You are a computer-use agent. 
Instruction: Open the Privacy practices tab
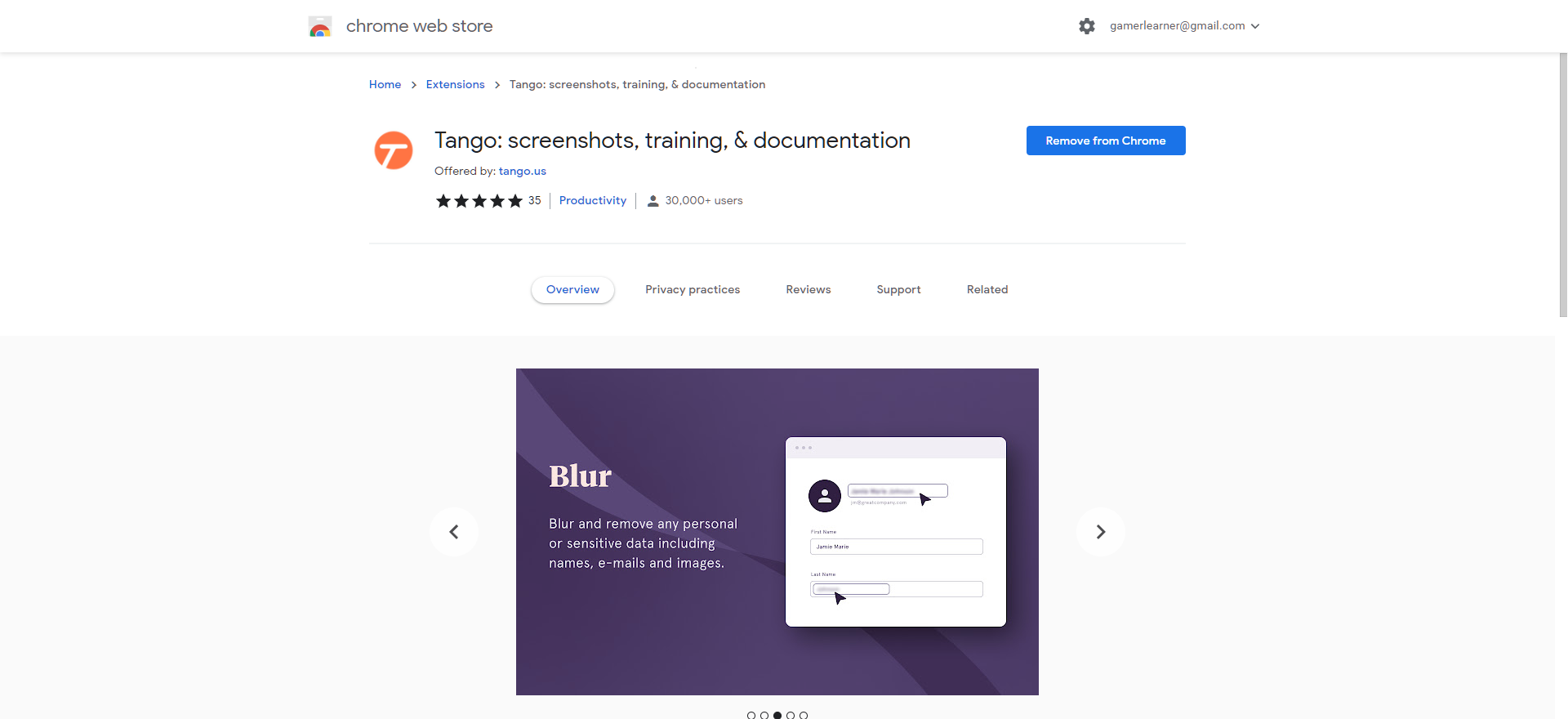(x=693, y=290)
